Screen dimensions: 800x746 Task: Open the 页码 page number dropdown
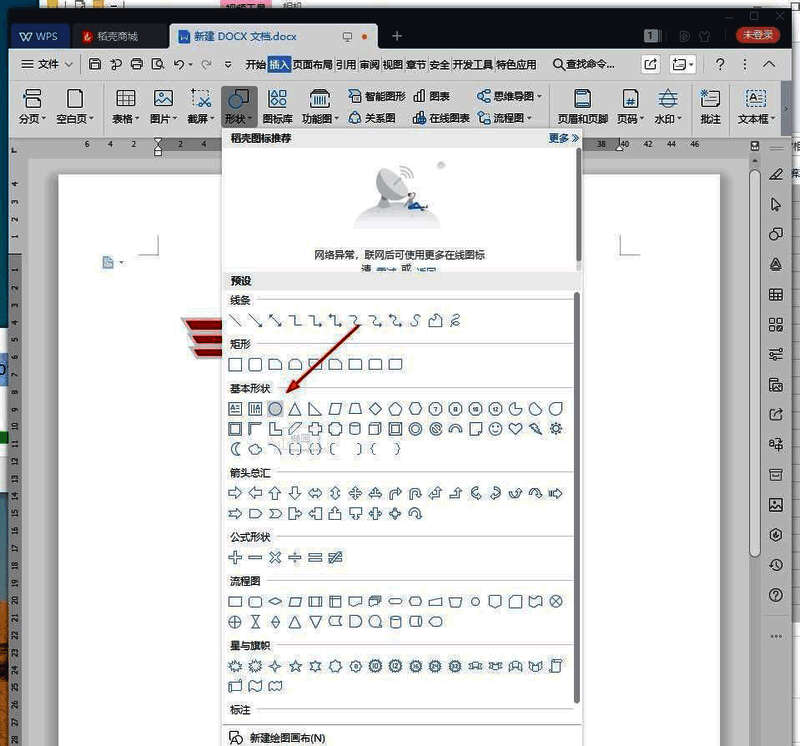630,118
